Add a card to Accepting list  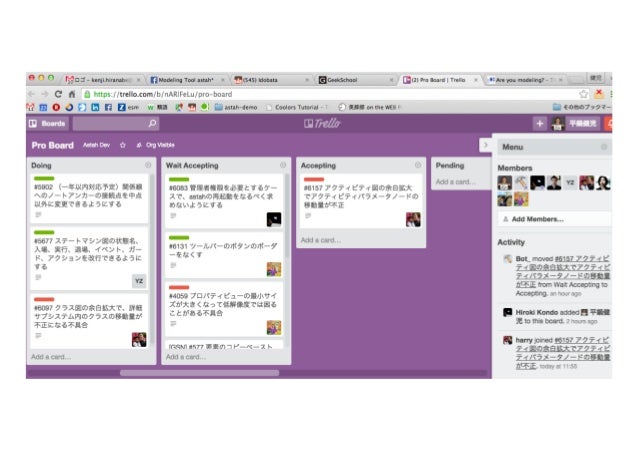321,240
